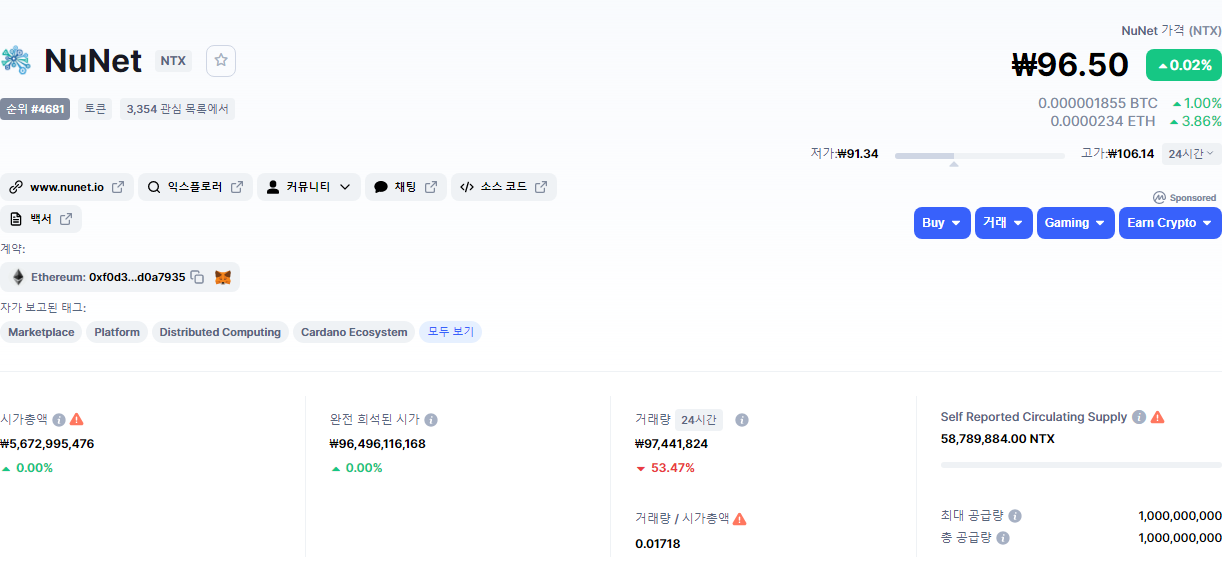
Task: Select the Distributed Computing tag
Action: point(220,332)
